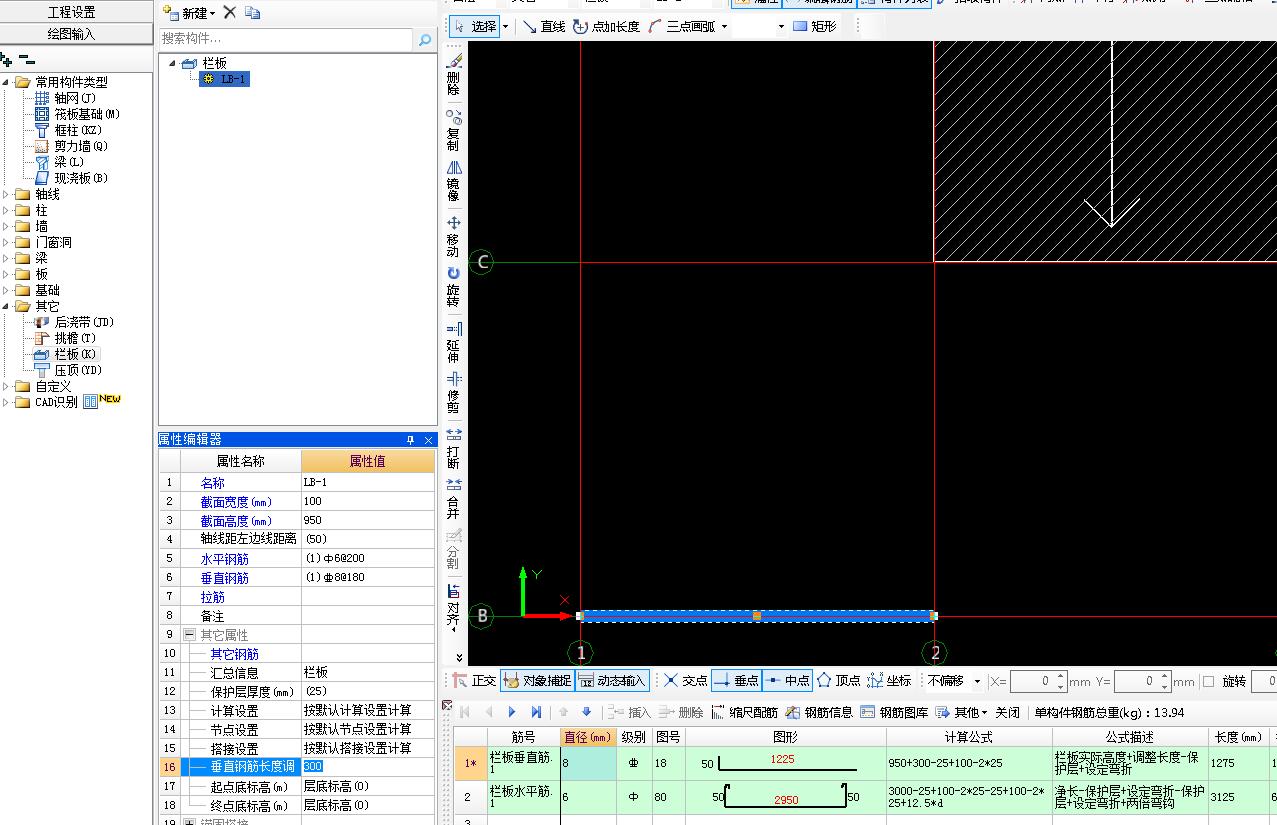Go to last rebar record arrow
This screenshot has height=825, width=1277.
[536, 712]
